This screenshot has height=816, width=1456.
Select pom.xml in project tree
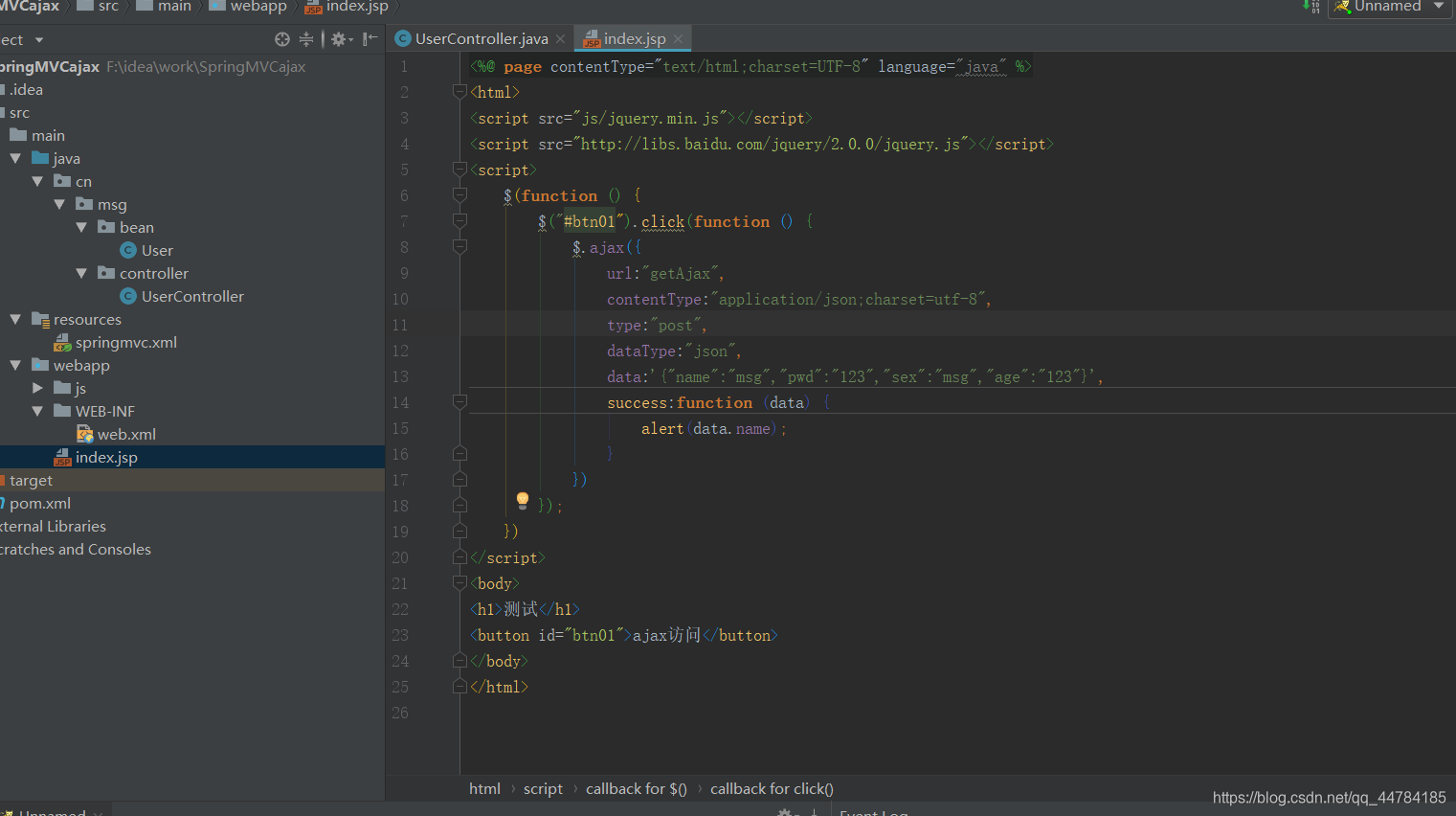click(39, 504)
